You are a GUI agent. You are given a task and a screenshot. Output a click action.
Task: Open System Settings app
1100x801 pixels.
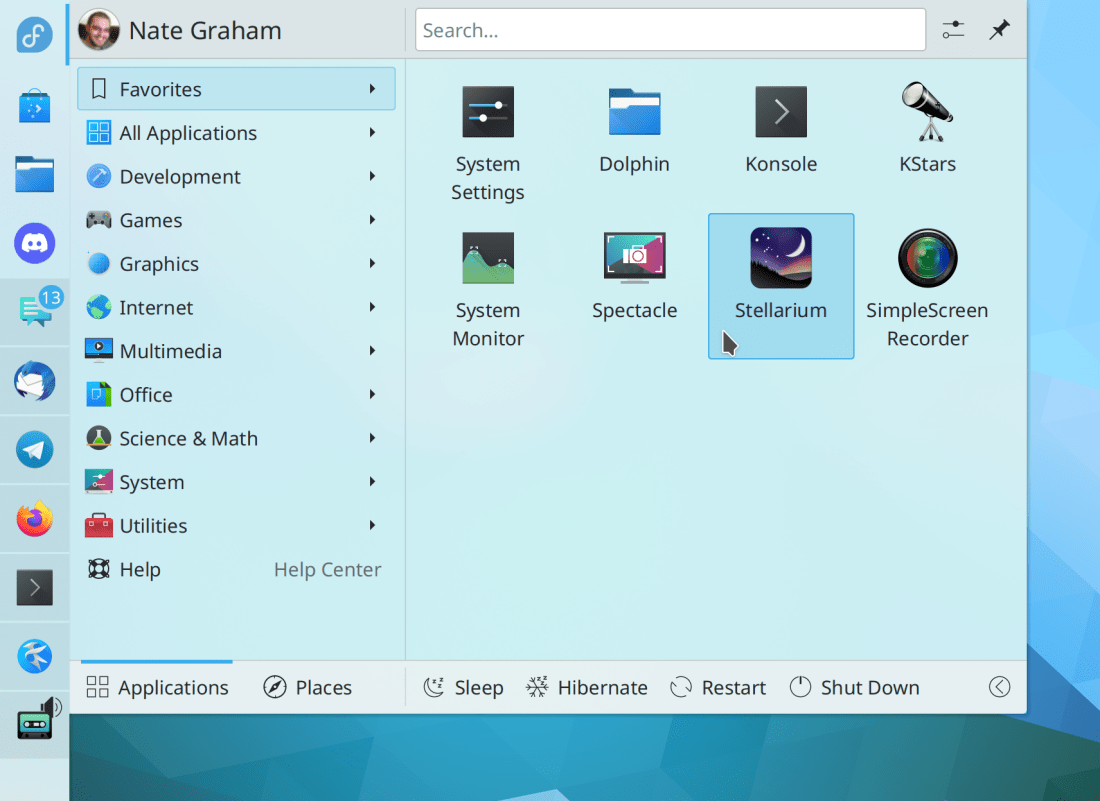(488, 113)
